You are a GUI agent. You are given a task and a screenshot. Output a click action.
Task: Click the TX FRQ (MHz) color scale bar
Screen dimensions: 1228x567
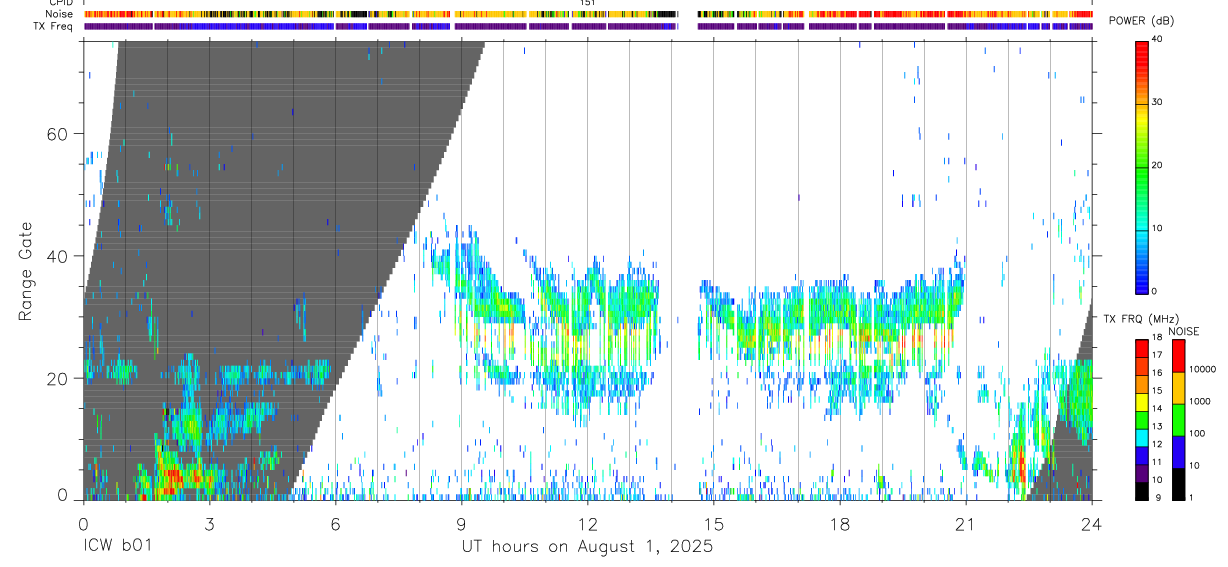pyautogui.click(x=1141, y=419)
